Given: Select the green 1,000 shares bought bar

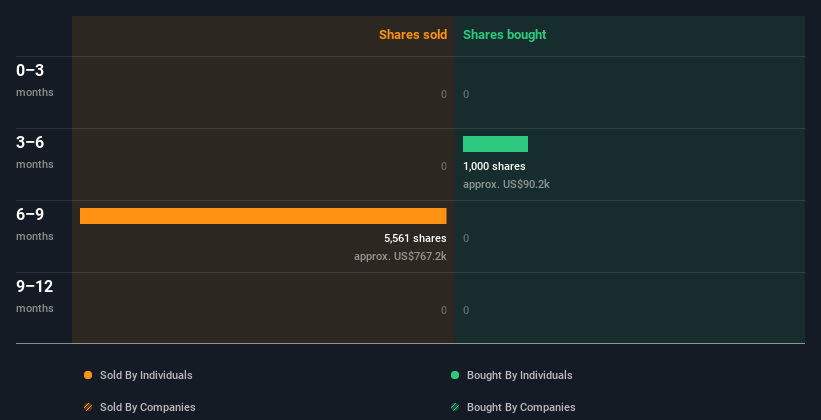Looking at the screenshot, I should 495,144.
